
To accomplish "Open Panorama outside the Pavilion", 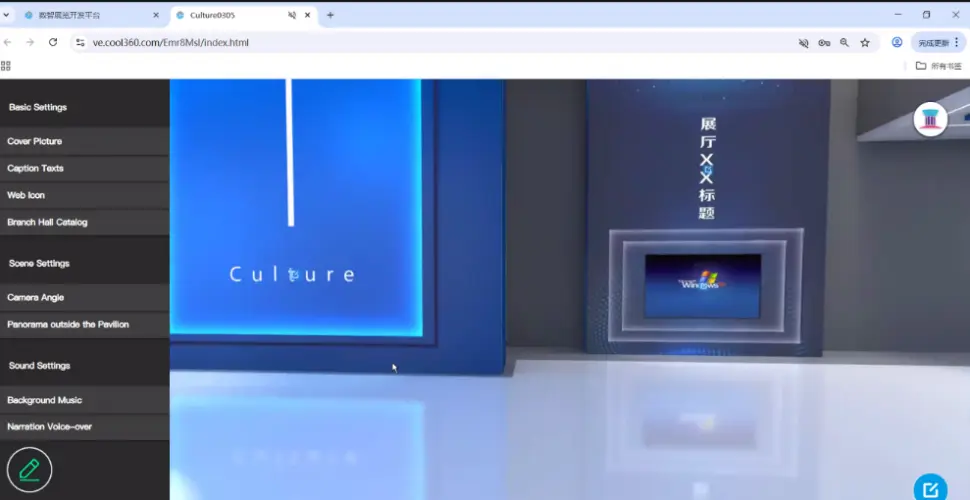I will (85, 324).
